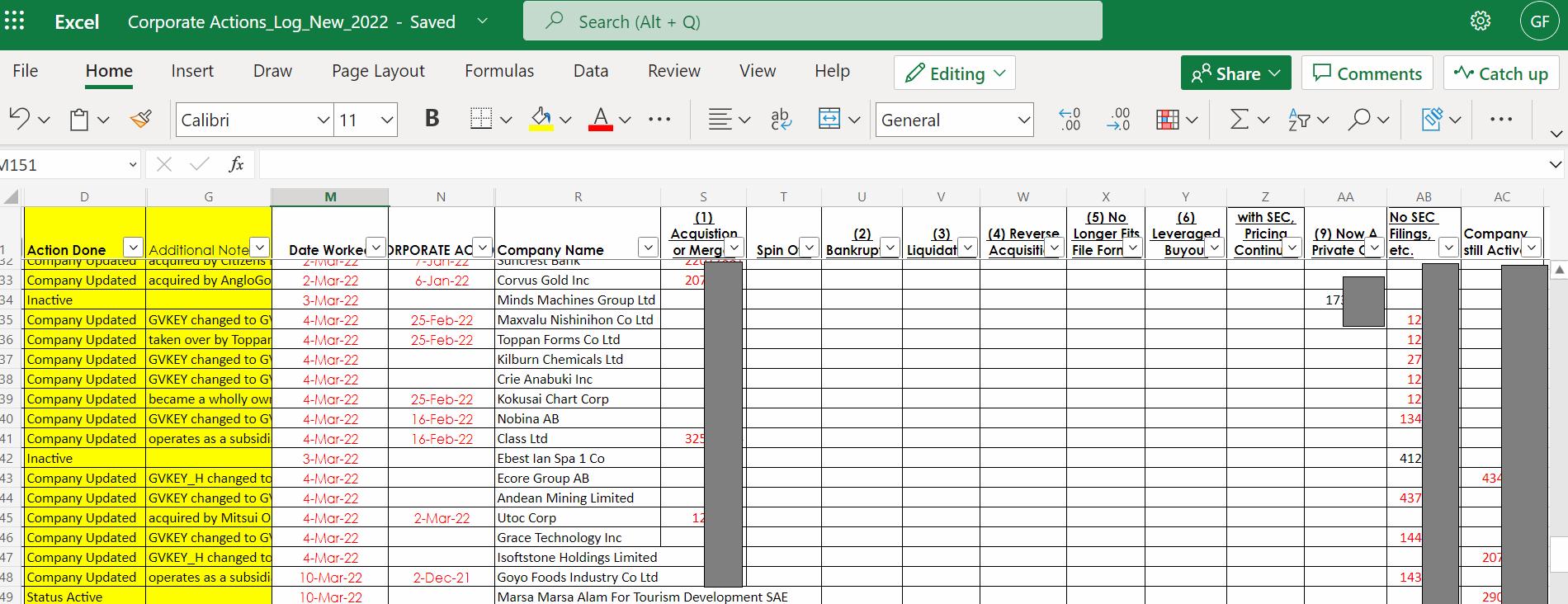Open the Review tab
1568x604 pixels.
click(x=674, y=71)
